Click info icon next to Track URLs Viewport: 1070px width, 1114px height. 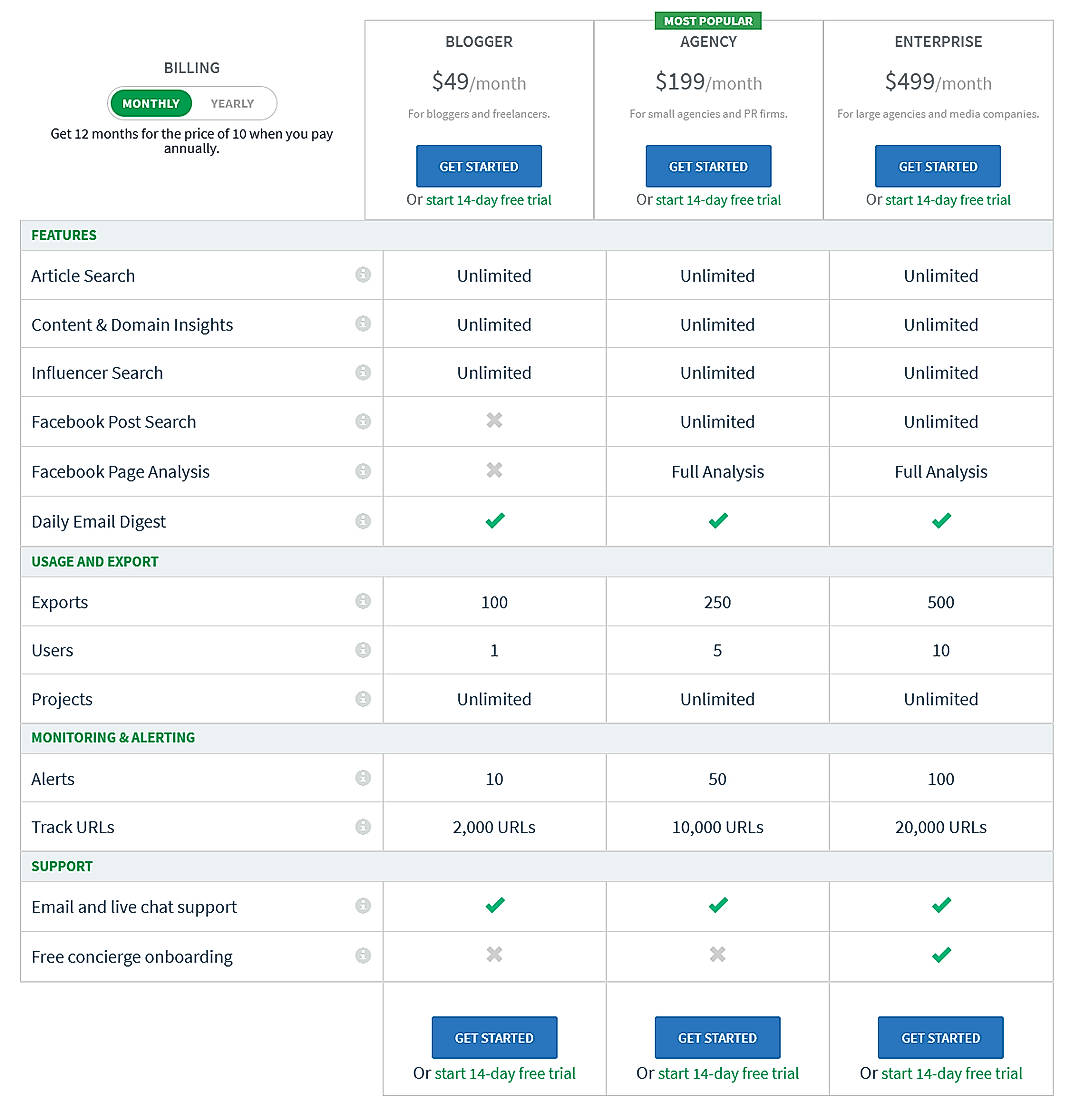[363, 827]
